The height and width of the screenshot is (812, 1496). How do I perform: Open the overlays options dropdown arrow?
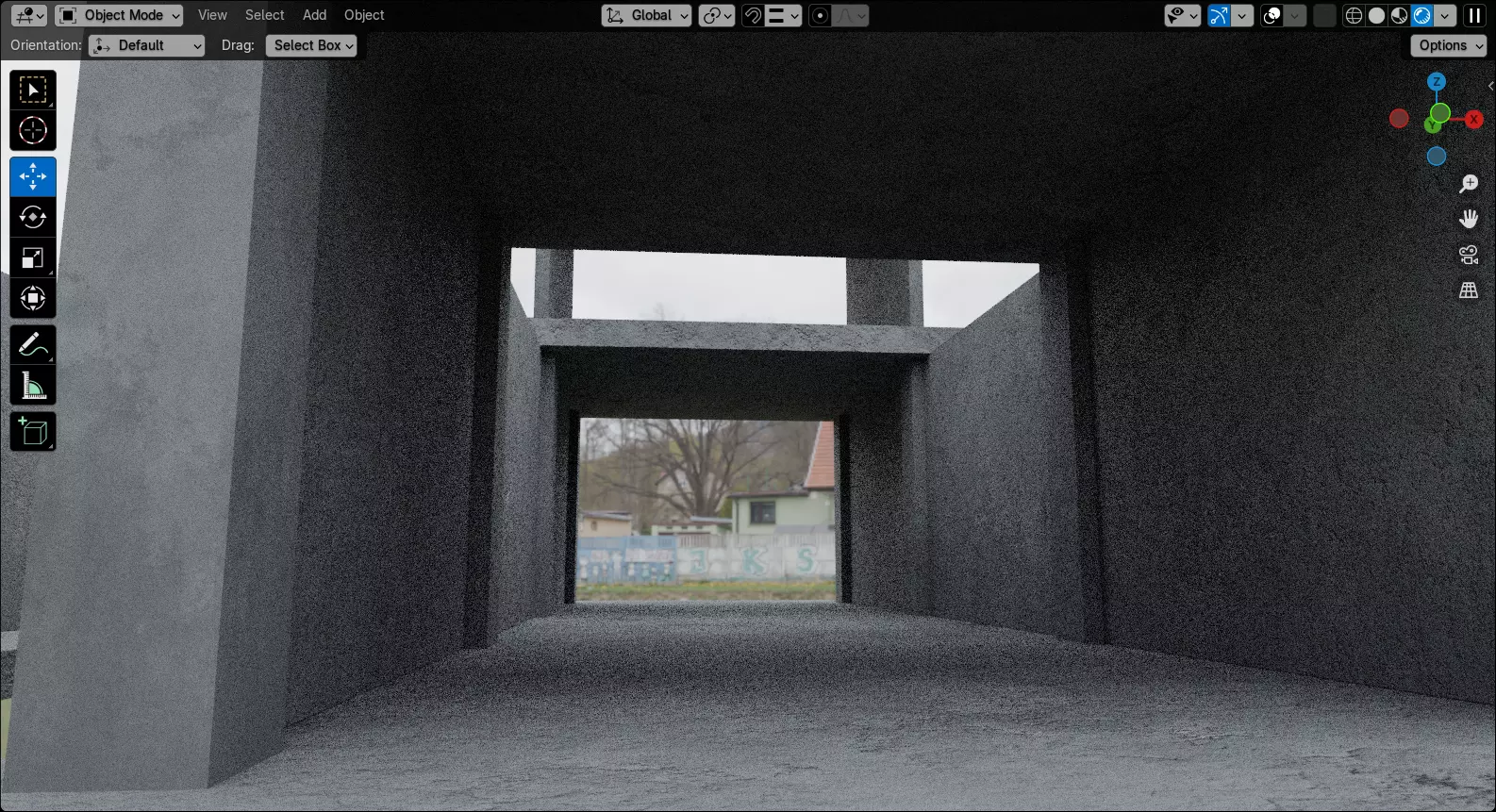point(1296,15)
